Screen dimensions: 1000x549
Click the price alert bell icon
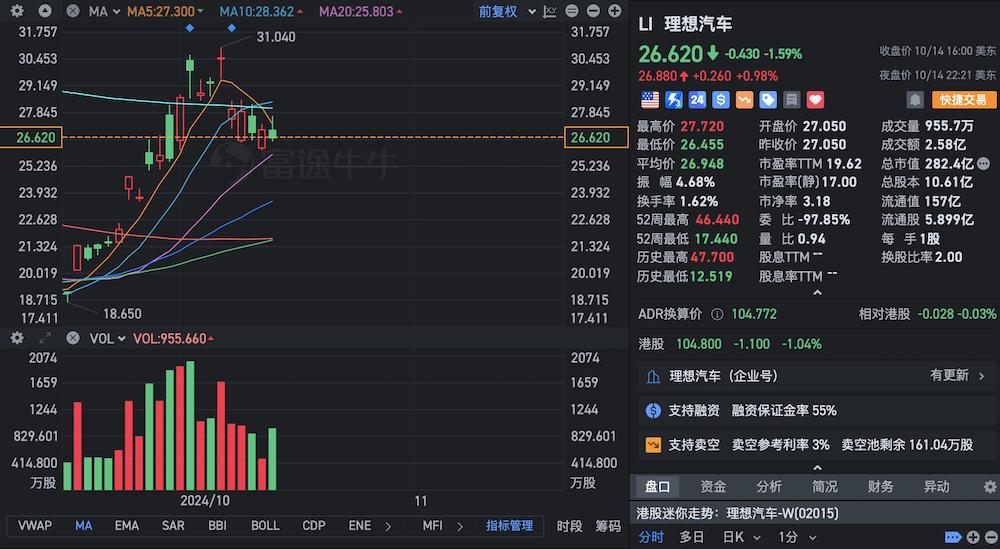pyautogui.click(x=914, y=100)
